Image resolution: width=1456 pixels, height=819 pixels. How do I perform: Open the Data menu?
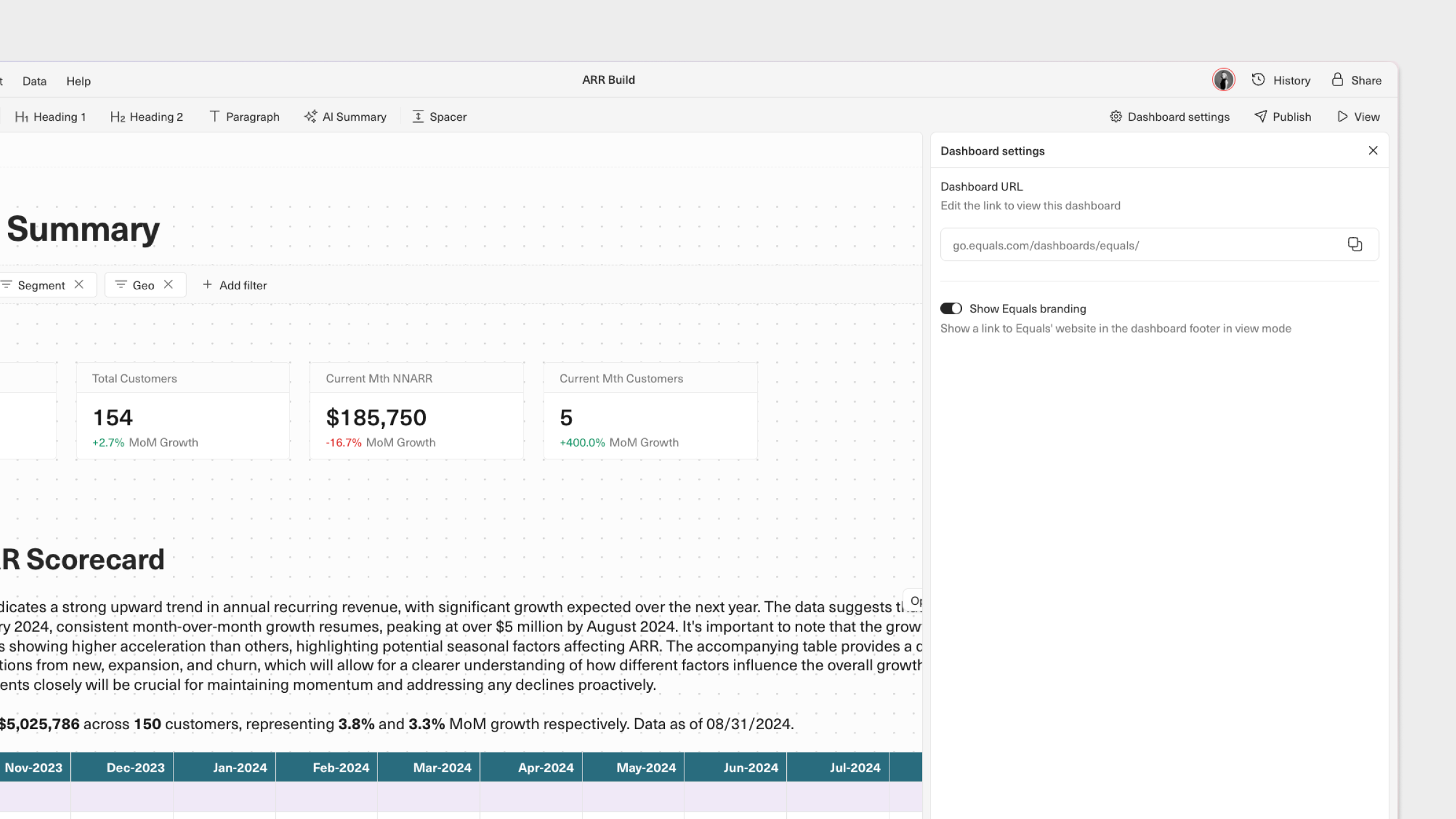tap(35, 81)
